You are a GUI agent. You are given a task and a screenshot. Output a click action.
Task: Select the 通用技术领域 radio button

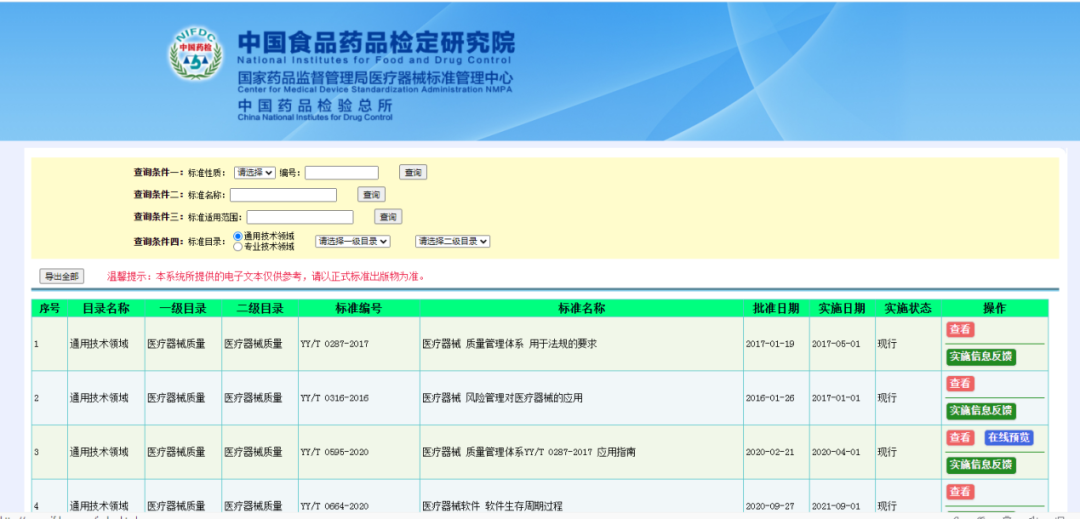click(238, 236)
